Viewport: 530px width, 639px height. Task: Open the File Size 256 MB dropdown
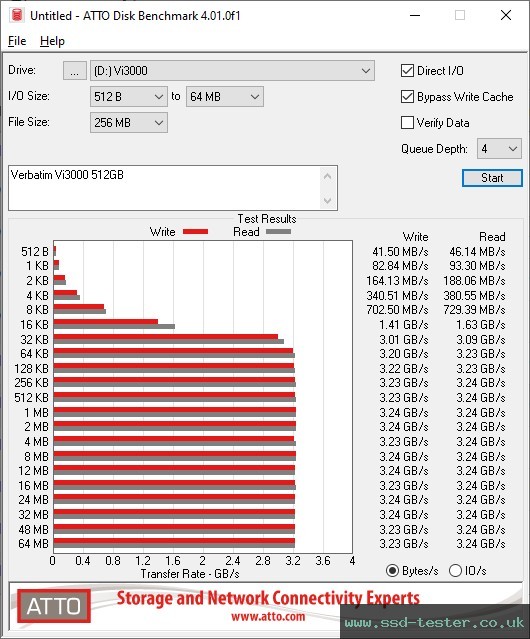(x=129, y=123)
